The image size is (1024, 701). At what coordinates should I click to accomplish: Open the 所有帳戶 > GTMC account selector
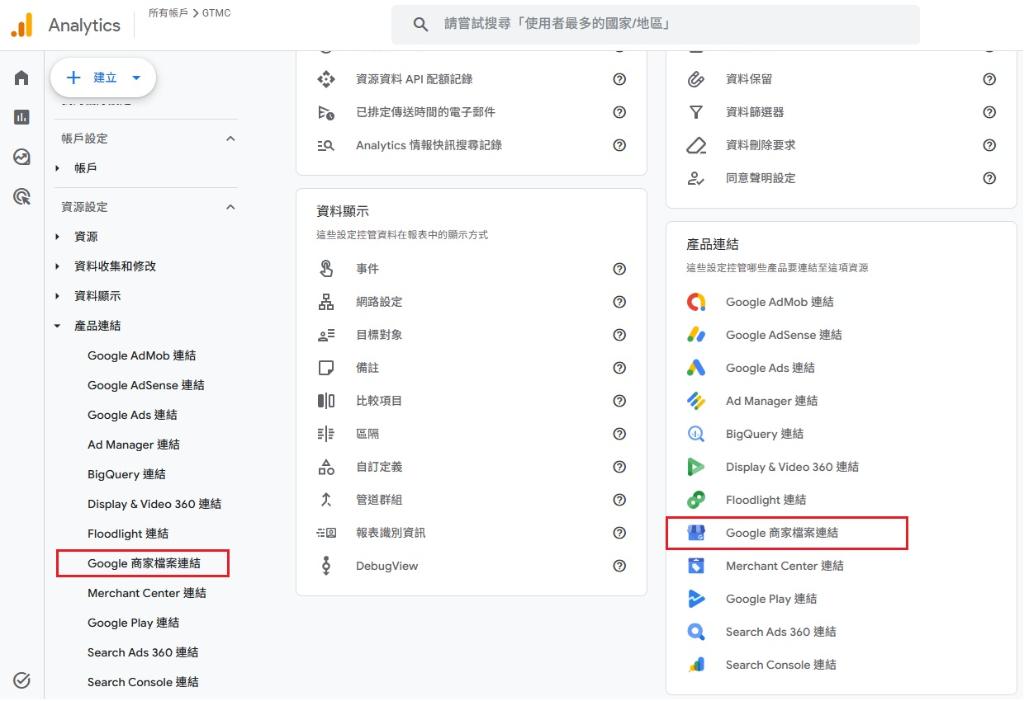[189, 13]
